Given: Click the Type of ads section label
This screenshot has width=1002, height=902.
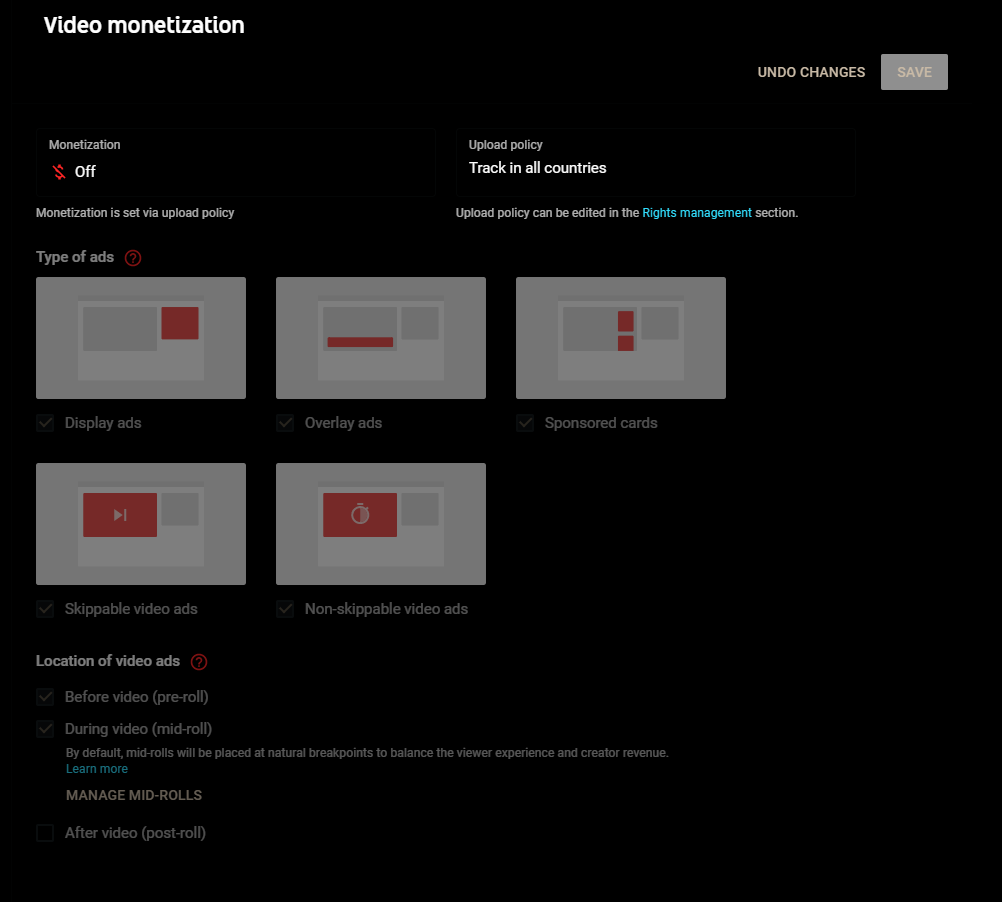Looking at the screenshot, I should (75, 257).
